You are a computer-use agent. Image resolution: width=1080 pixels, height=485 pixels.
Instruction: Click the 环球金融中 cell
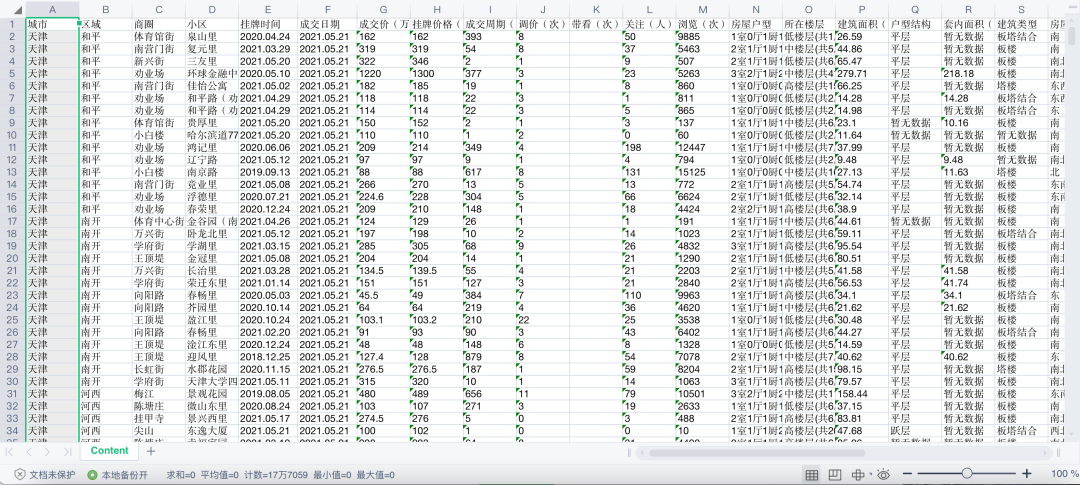tap(211, 74)
